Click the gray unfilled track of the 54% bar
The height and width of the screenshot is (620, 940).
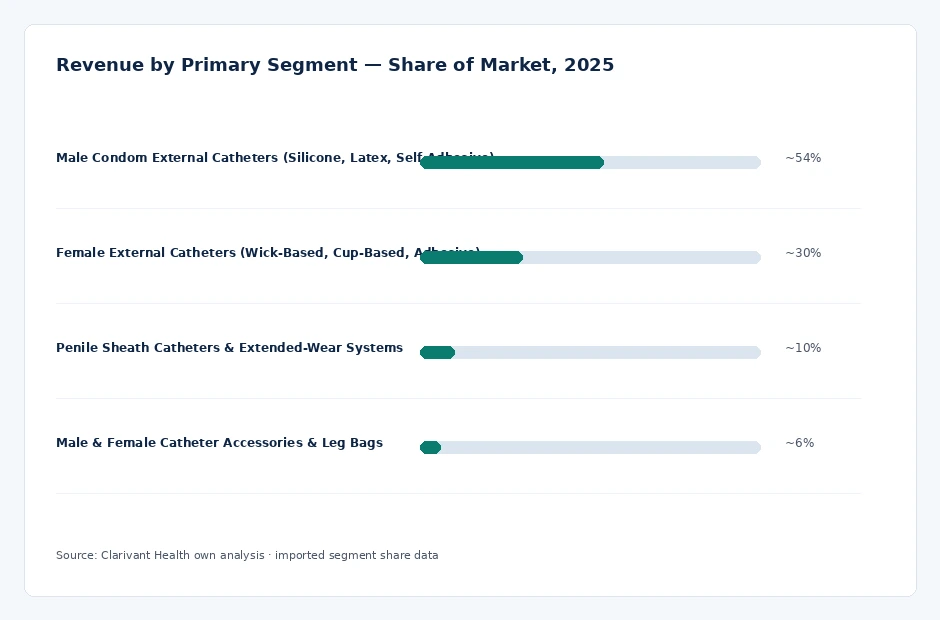point(682,162)
